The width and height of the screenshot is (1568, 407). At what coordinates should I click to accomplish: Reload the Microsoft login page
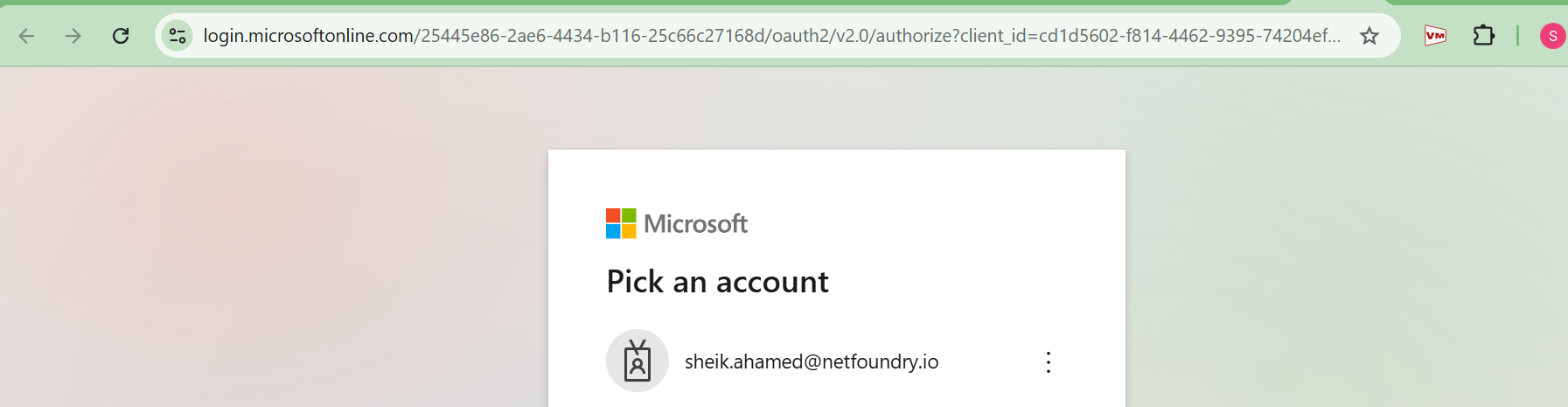121,36
